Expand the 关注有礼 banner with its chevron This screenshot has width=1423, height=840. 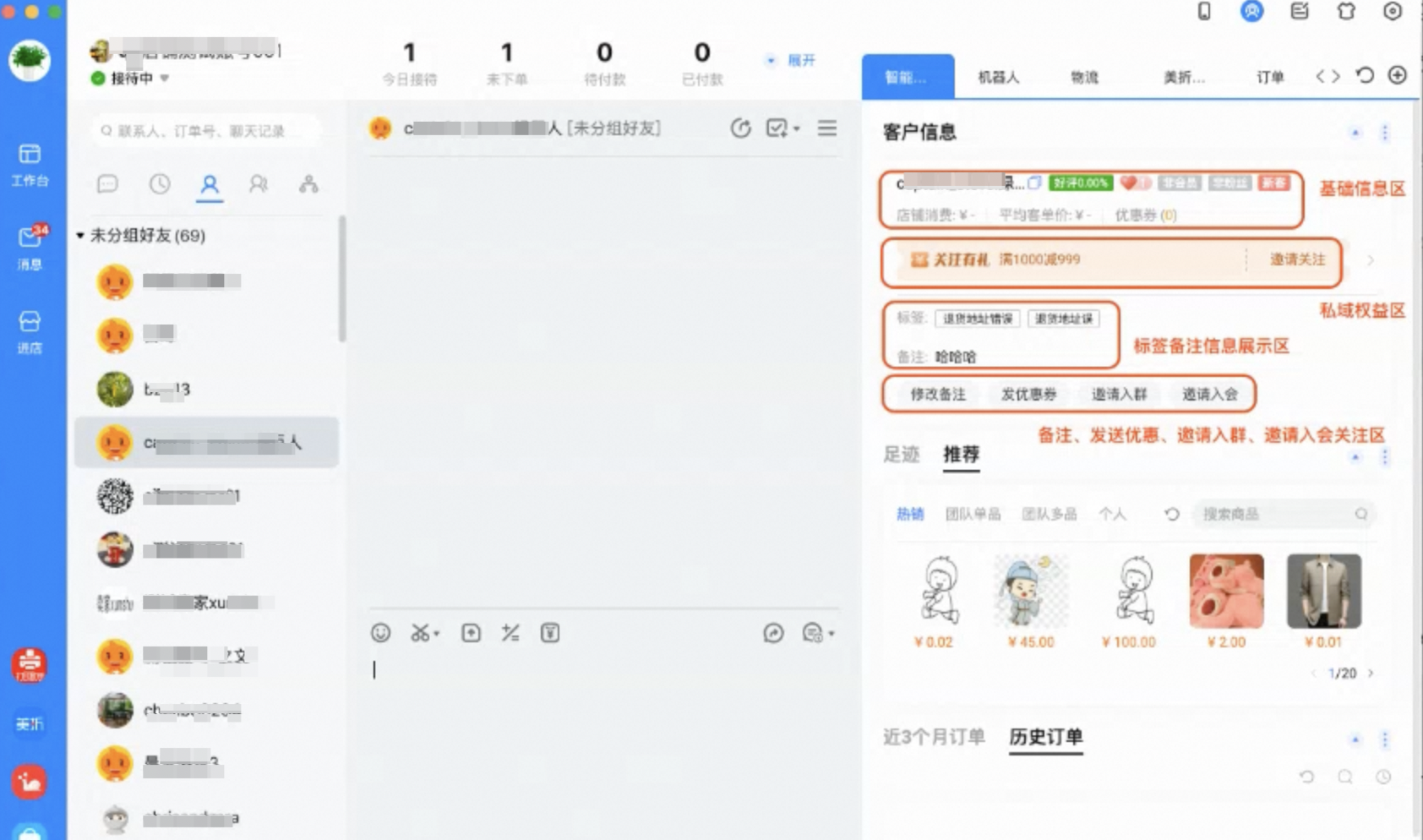[1371, 260]
